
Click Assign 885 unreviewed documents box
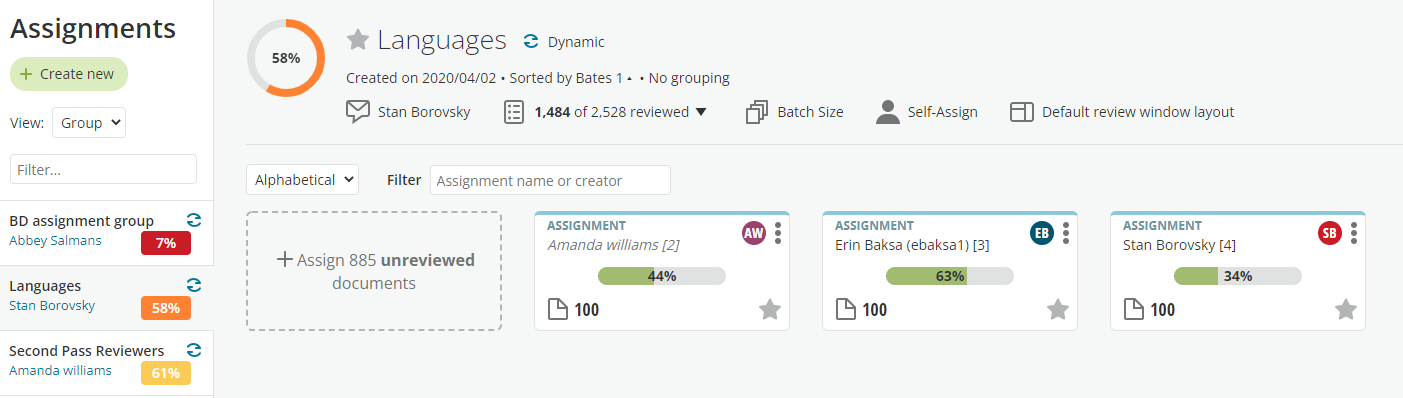pos(374,271)
